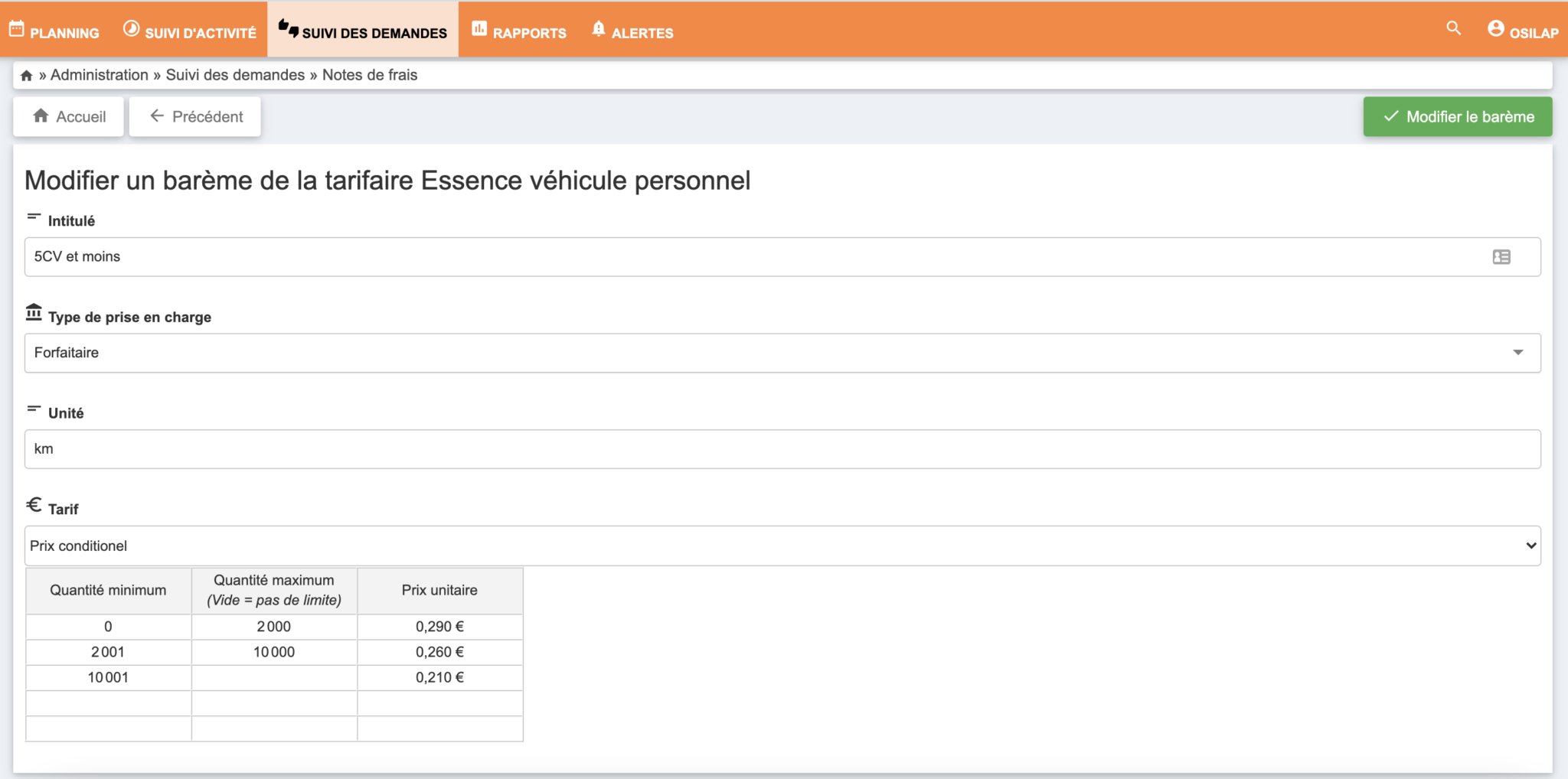Click the Alertes bell icon
1568x779 pixels.
(599, 29)
